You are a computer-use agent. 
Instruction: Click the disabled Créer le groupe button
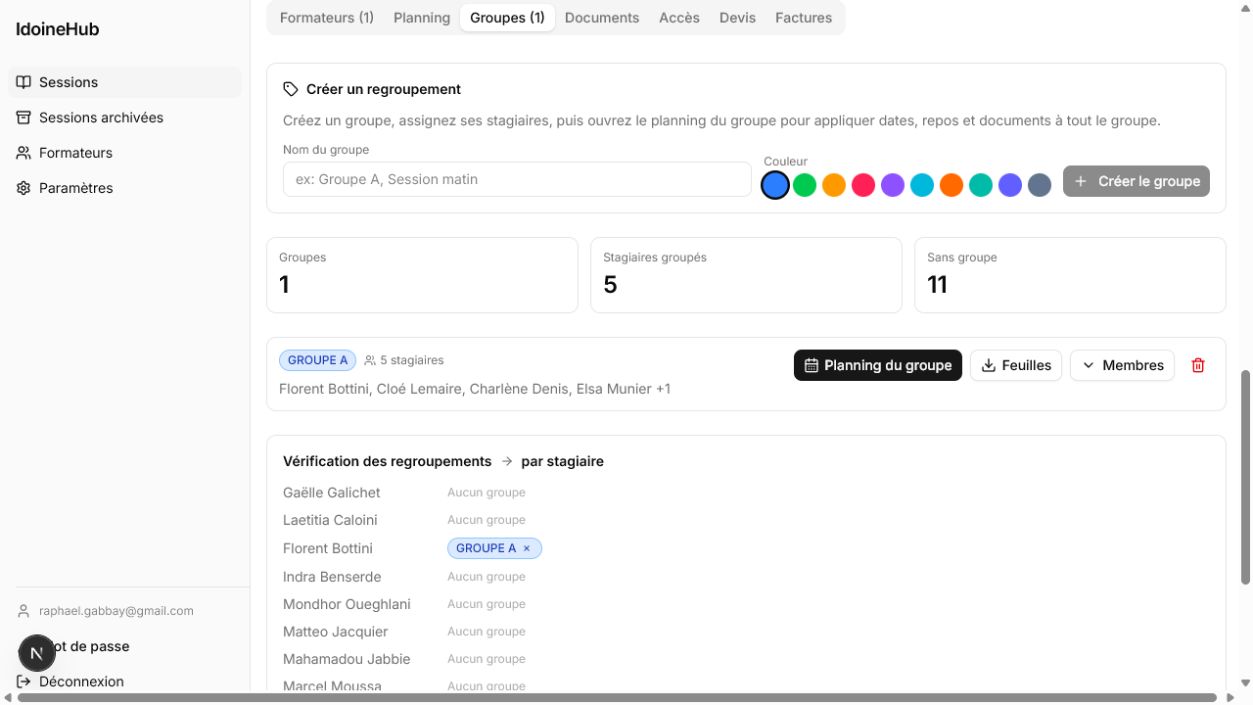(1136, 181)
